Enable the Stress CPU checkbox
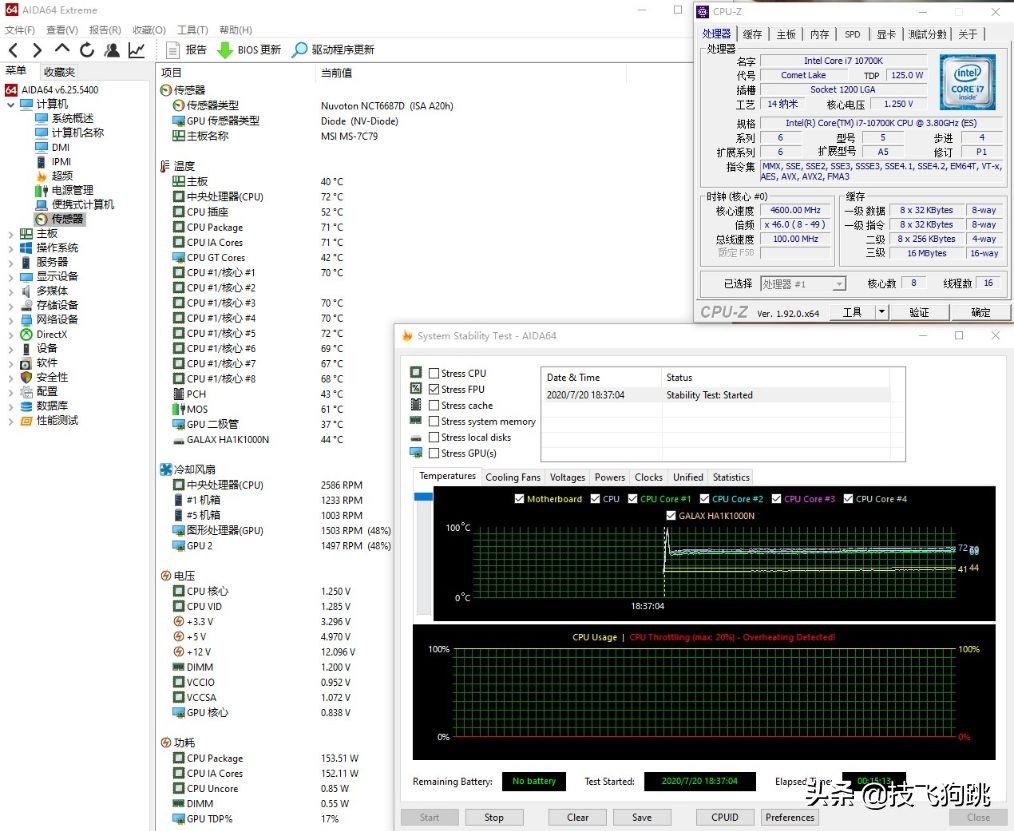Viewport: 1014px width, 831px height. (x=433, y=373)
